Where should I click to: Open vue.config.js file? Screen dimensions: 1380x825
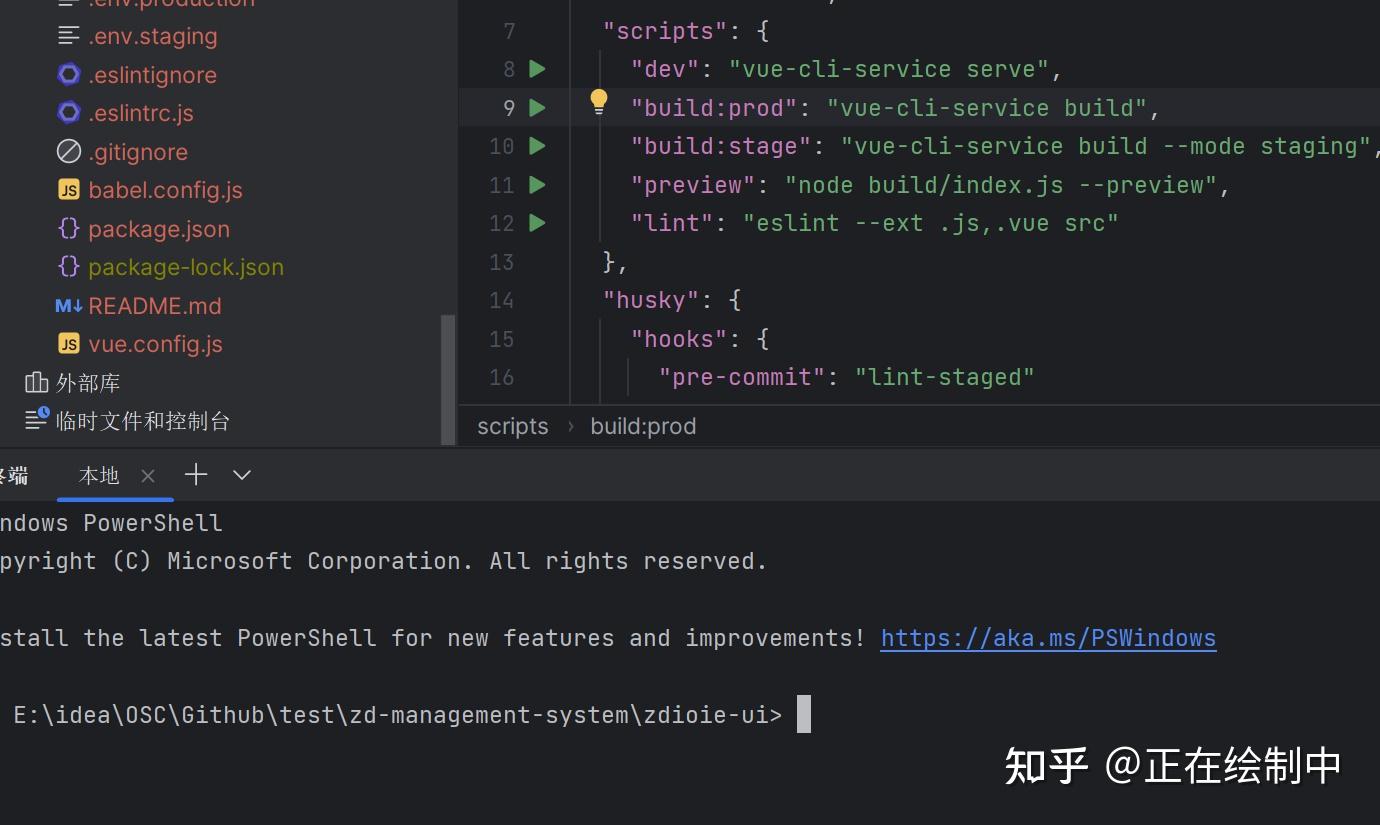click(155, 344)
